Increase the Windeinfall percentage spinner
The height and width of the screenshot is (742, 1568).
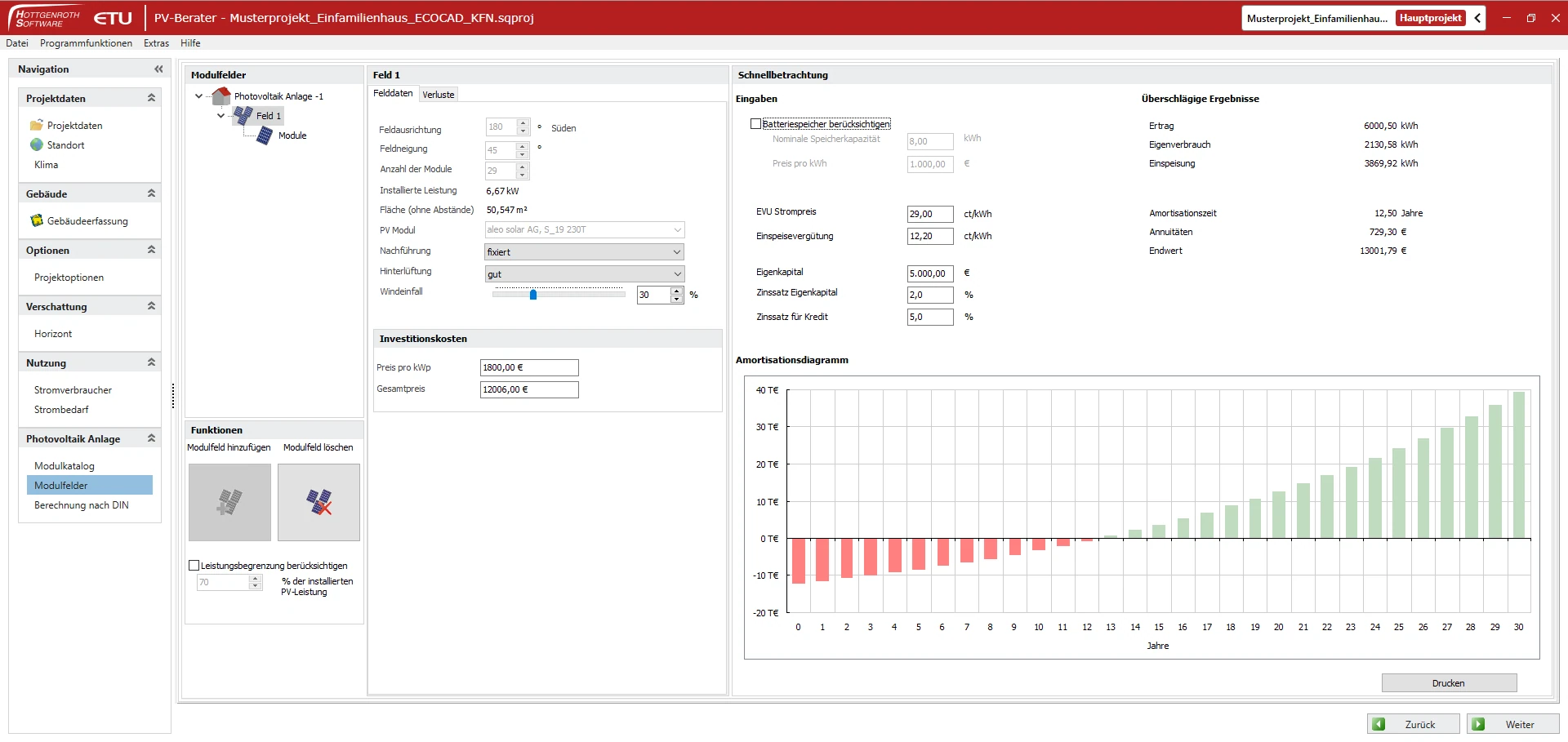[676, 291]
